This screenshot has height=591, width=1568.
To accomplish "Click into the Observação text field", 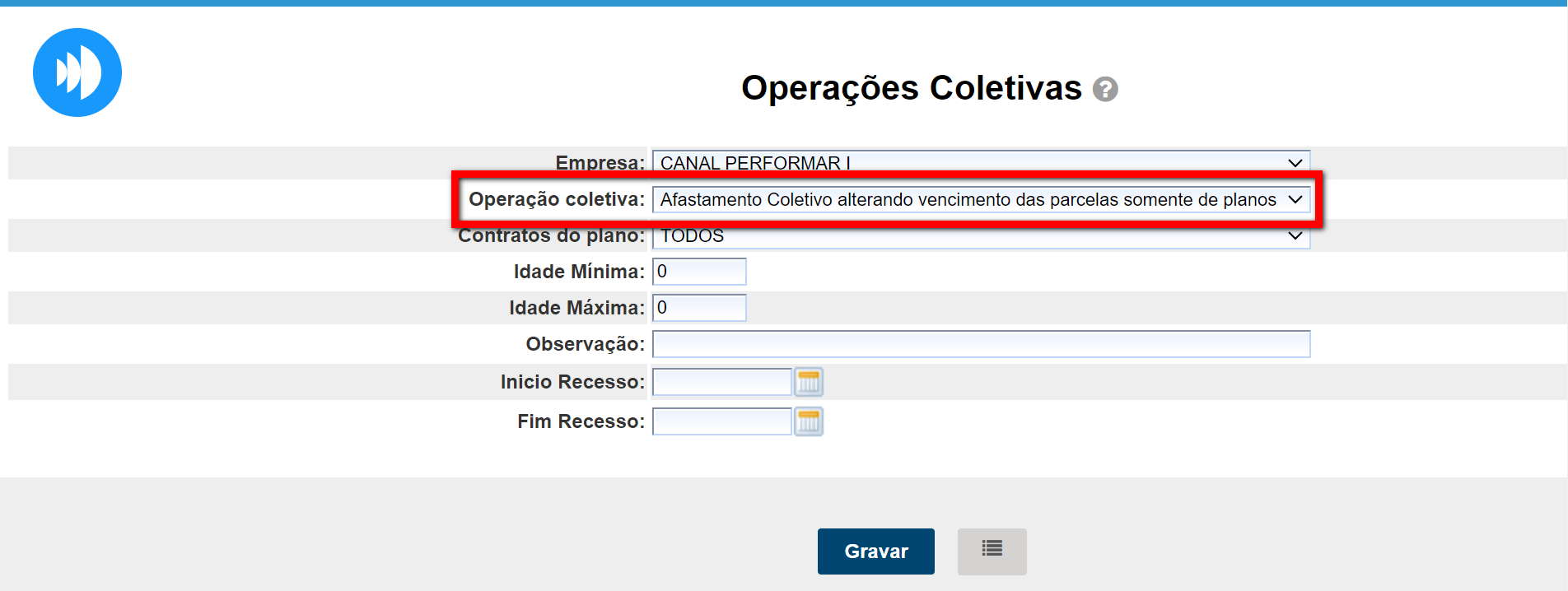I will pyautogui.click(x=980, y=344).
